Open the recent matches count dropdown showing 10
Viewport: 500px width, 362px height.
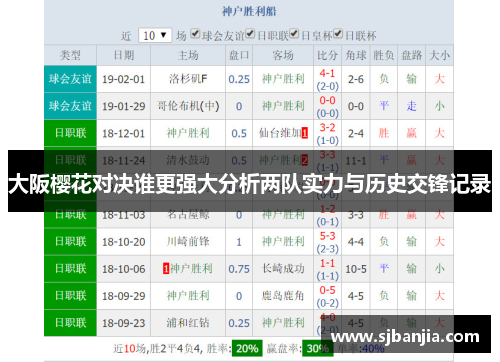pos(155,35)
